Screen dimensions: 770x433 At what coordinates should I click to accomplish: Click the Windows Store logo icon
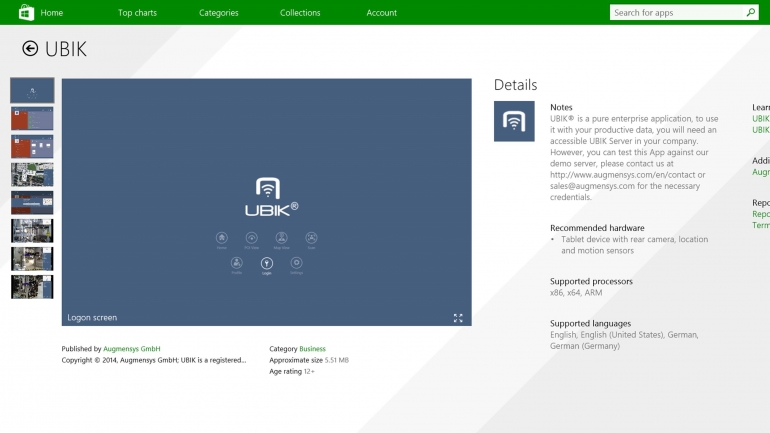click(x=26, y=12)
